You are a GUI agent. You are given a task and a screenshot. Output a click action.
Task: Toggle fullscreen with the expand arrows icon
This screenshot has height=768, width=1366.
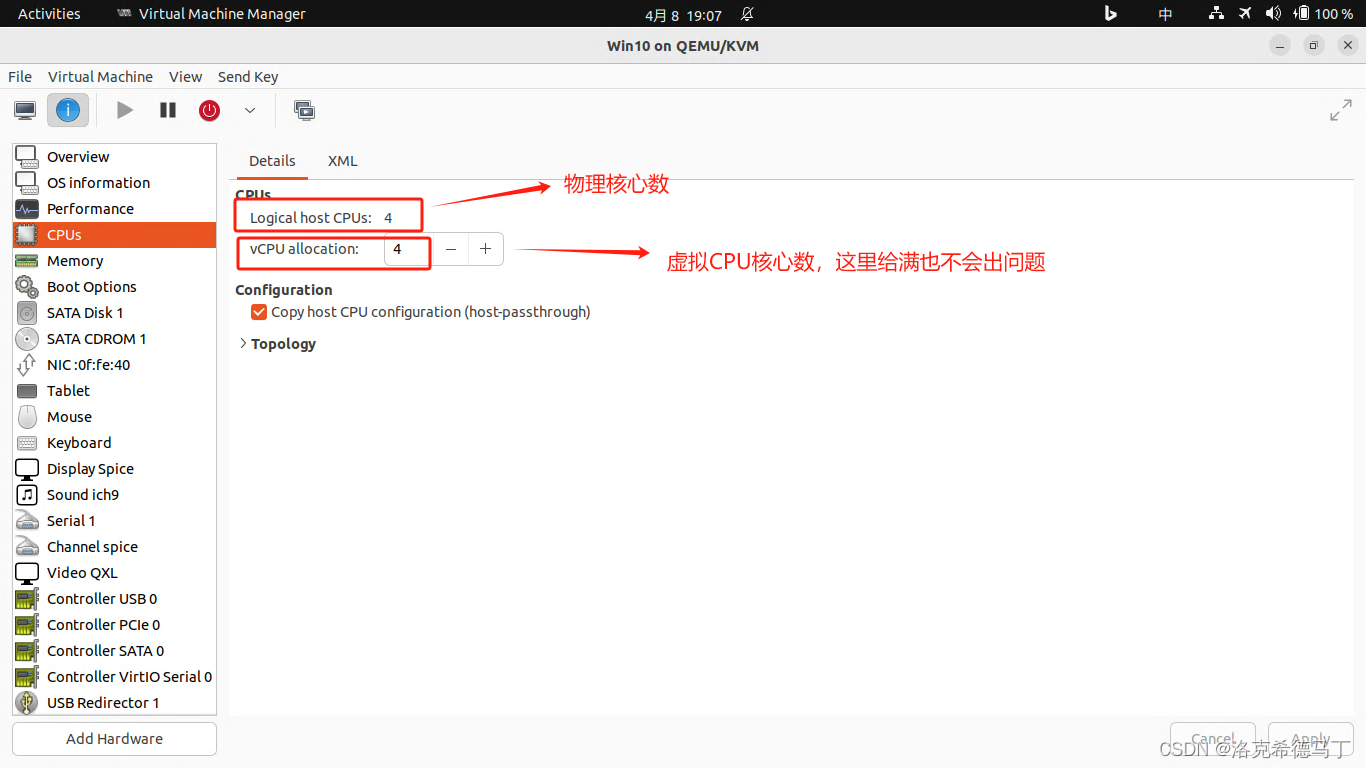[1341, 110]
